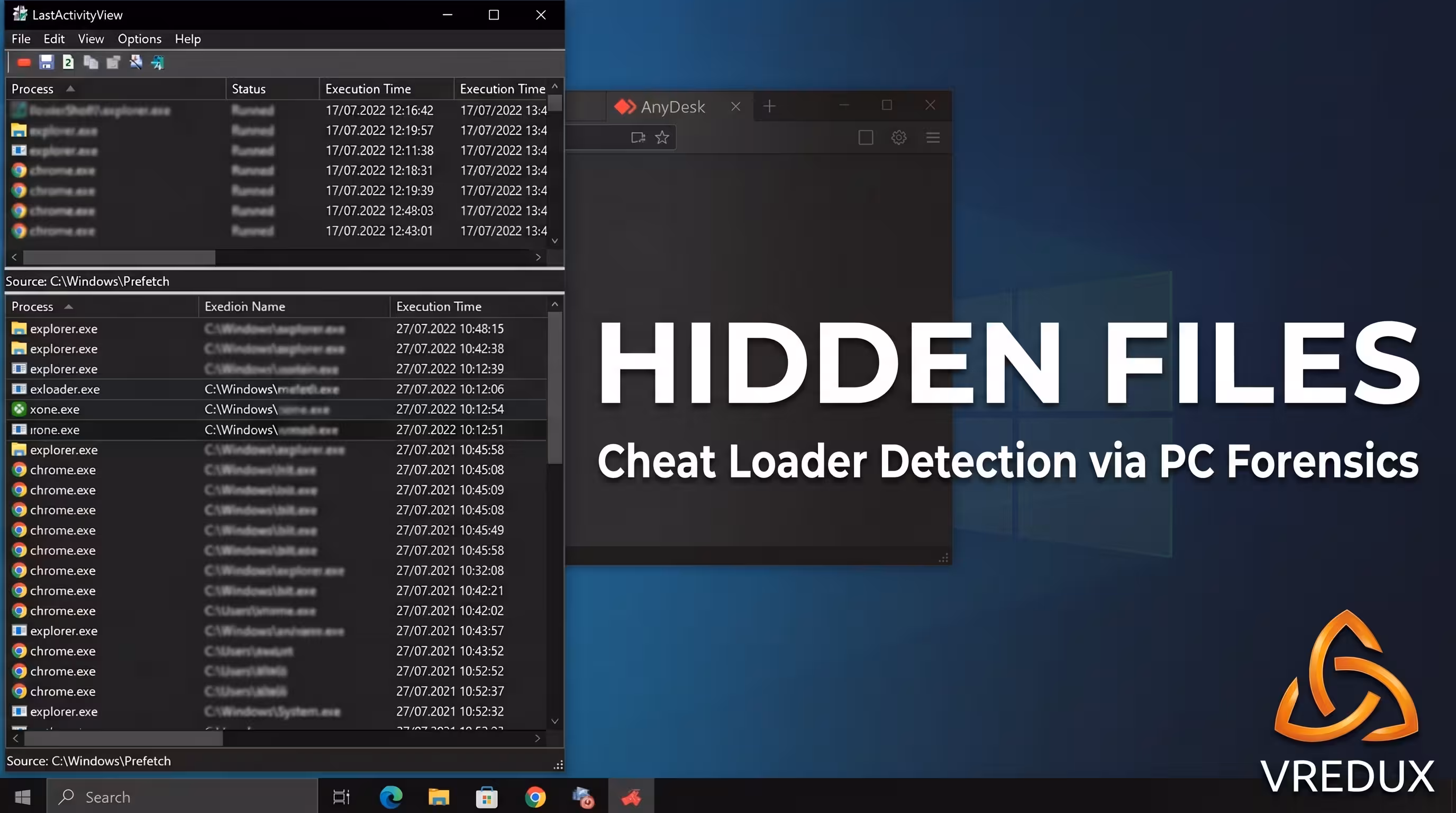1456x813 pixels.
Task: Click the copy selected items toolbar icon
Action: [90, 62]
